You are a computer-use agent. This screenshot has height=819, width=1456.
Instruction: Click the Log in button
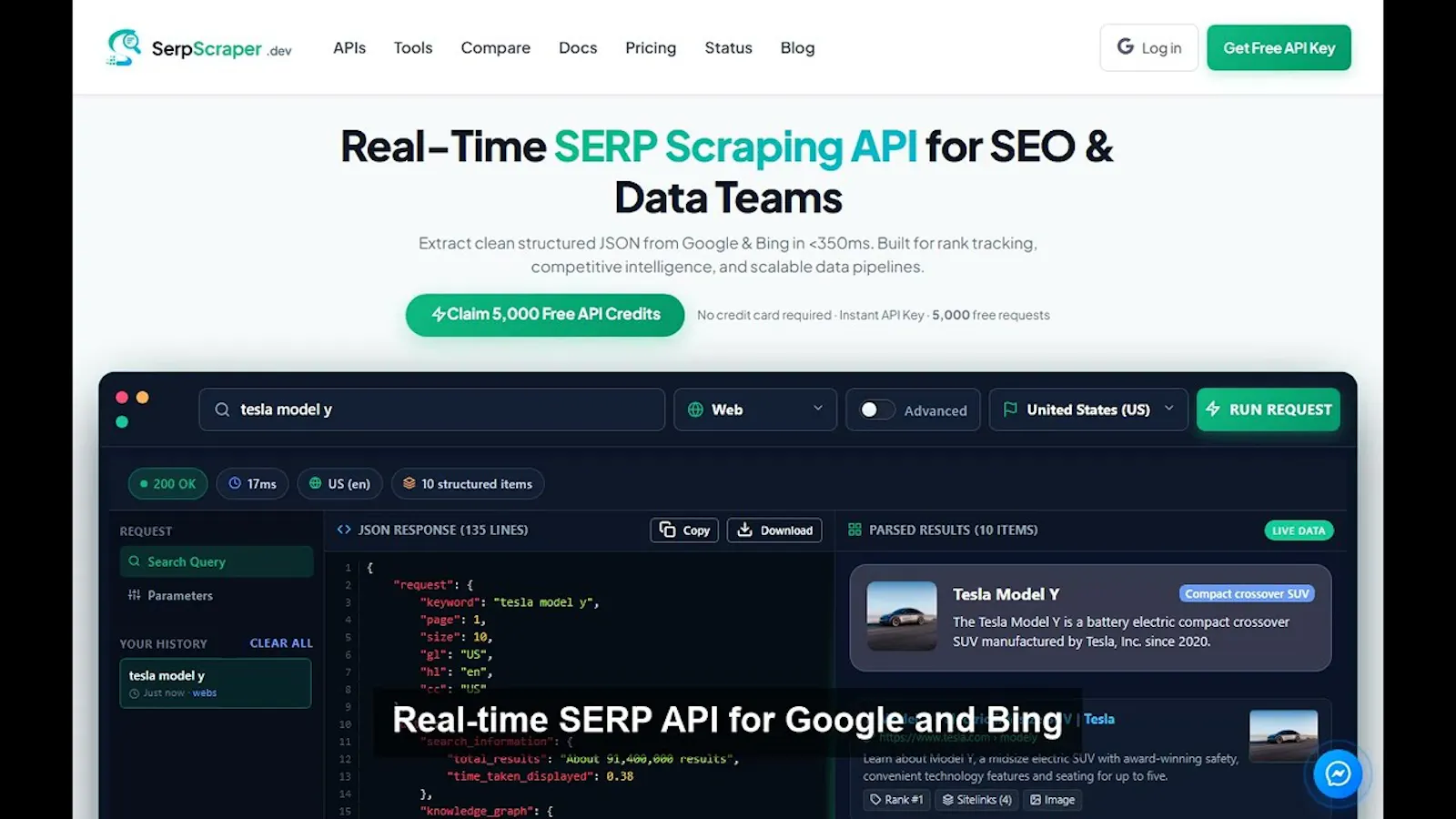1149,47
